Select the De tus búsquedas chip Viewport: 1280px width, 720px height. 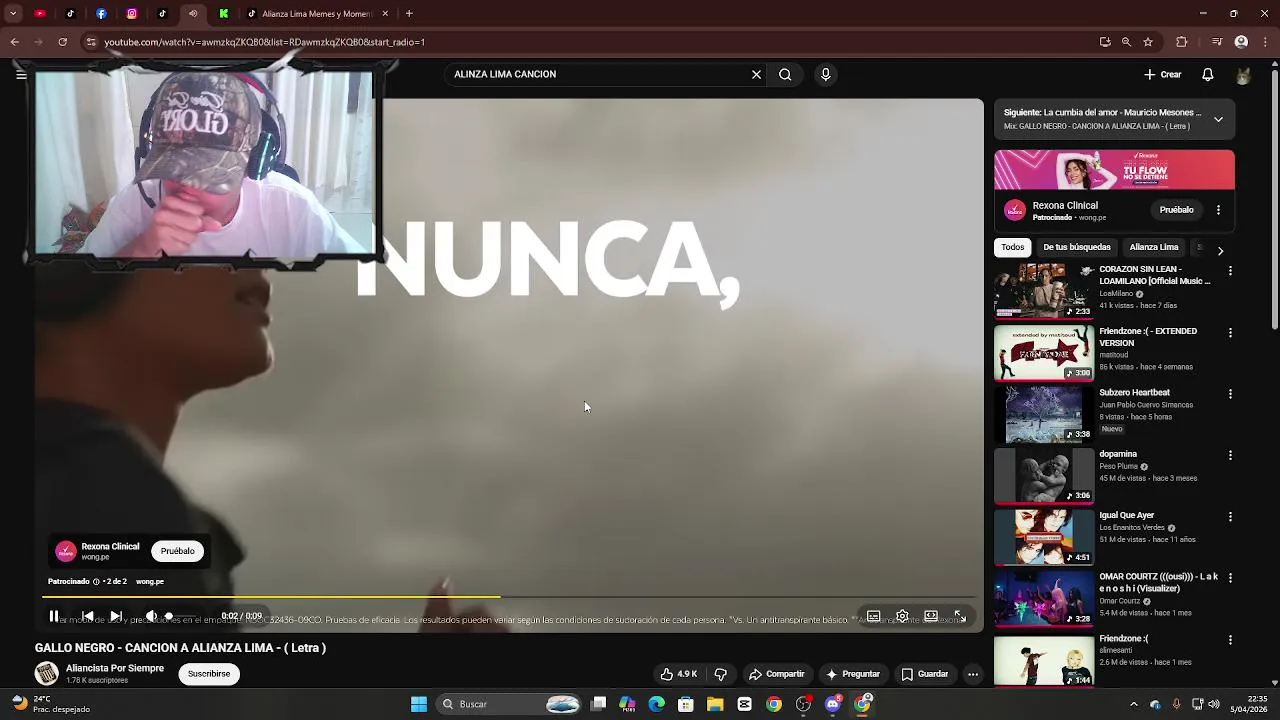(x=1077, y=247)
